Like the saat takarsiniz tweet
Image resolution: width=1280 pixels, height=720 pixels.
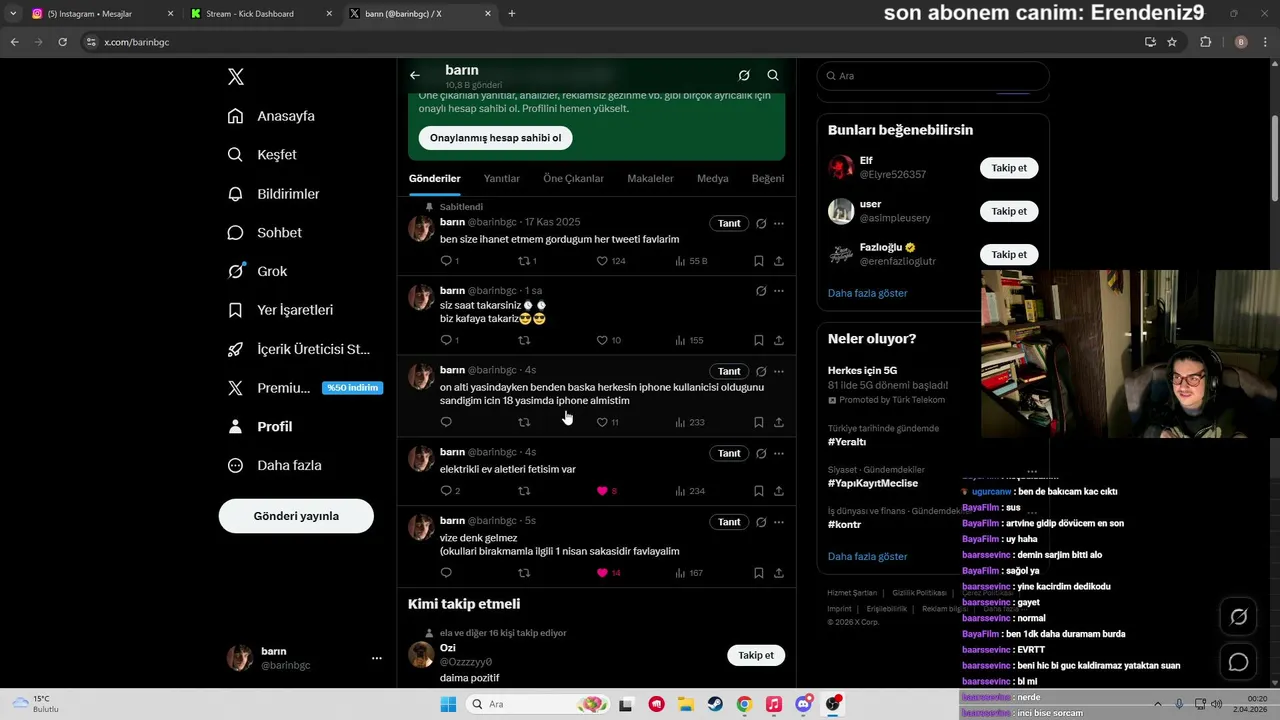click(x=609, y=340)
